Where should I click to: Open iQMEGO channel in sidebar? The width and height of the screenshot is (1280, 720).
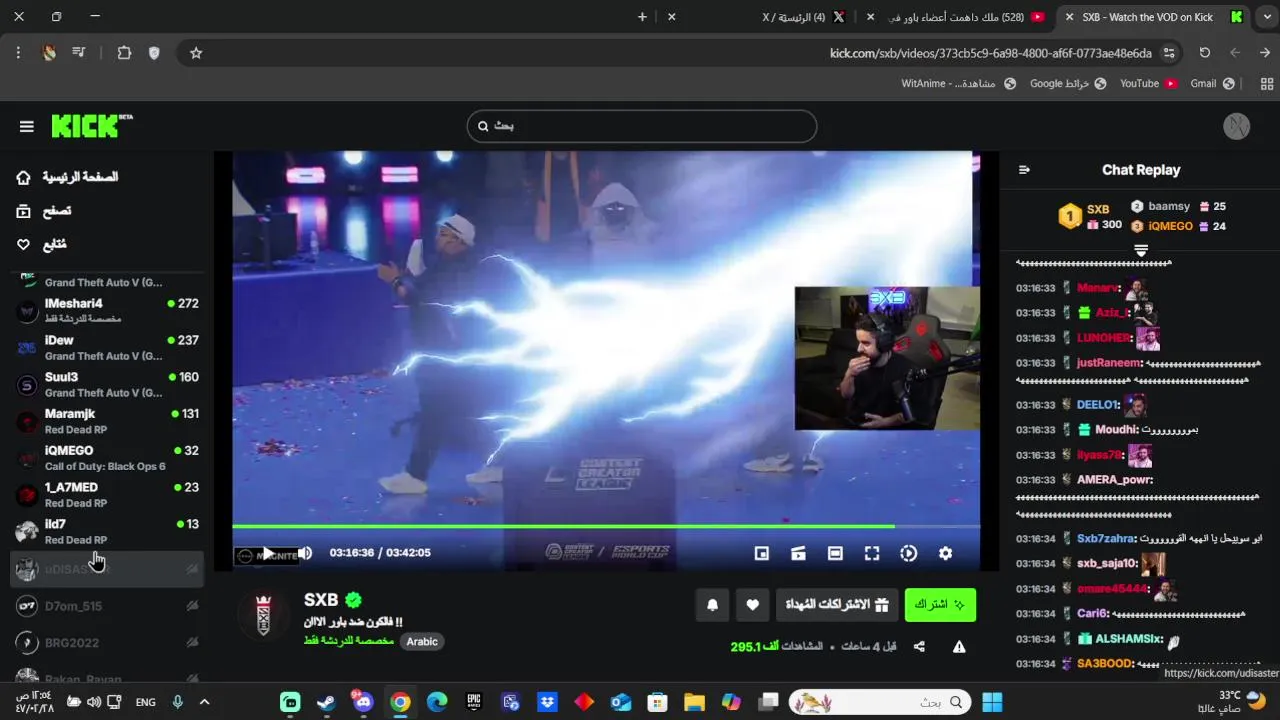coord(107,458)
